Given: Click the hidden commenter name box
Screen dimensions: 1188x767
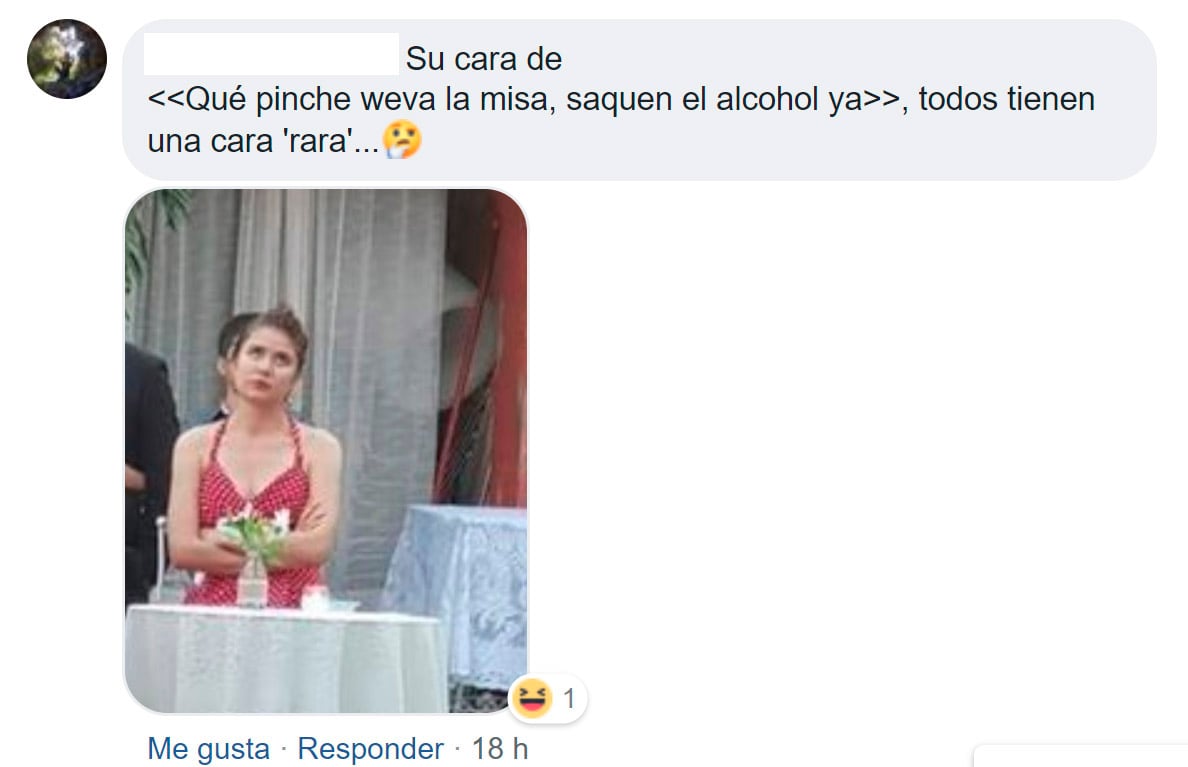Looking at the screenshot, I should 271,55.
